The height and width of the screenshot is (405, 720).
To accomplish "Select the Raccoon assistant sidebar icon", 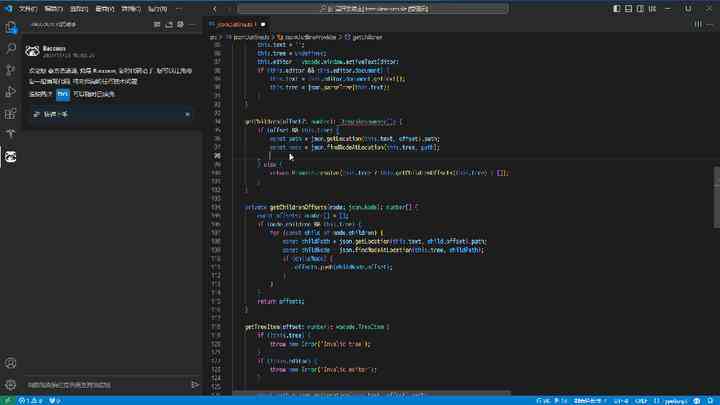I will pos(11,157).
